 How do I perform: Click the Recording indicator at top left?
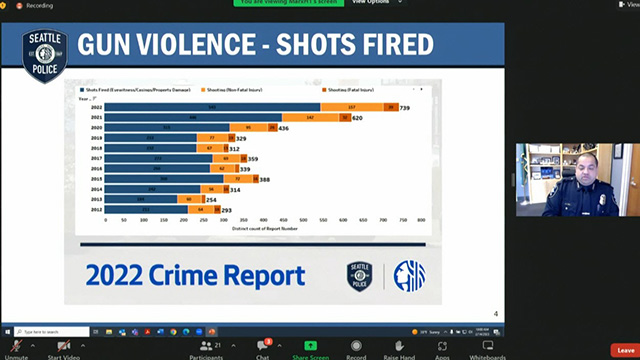(x=35, y=6)
